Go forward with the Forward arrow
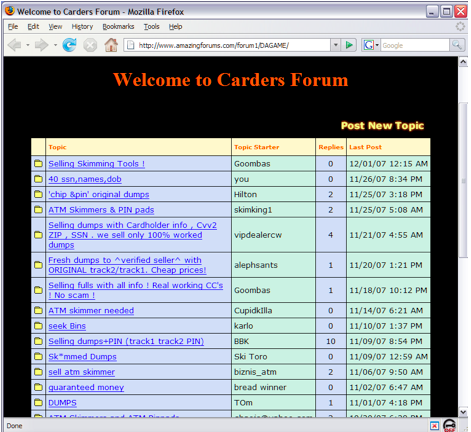Viewport: 471px width, 432px height. (42, 45)
